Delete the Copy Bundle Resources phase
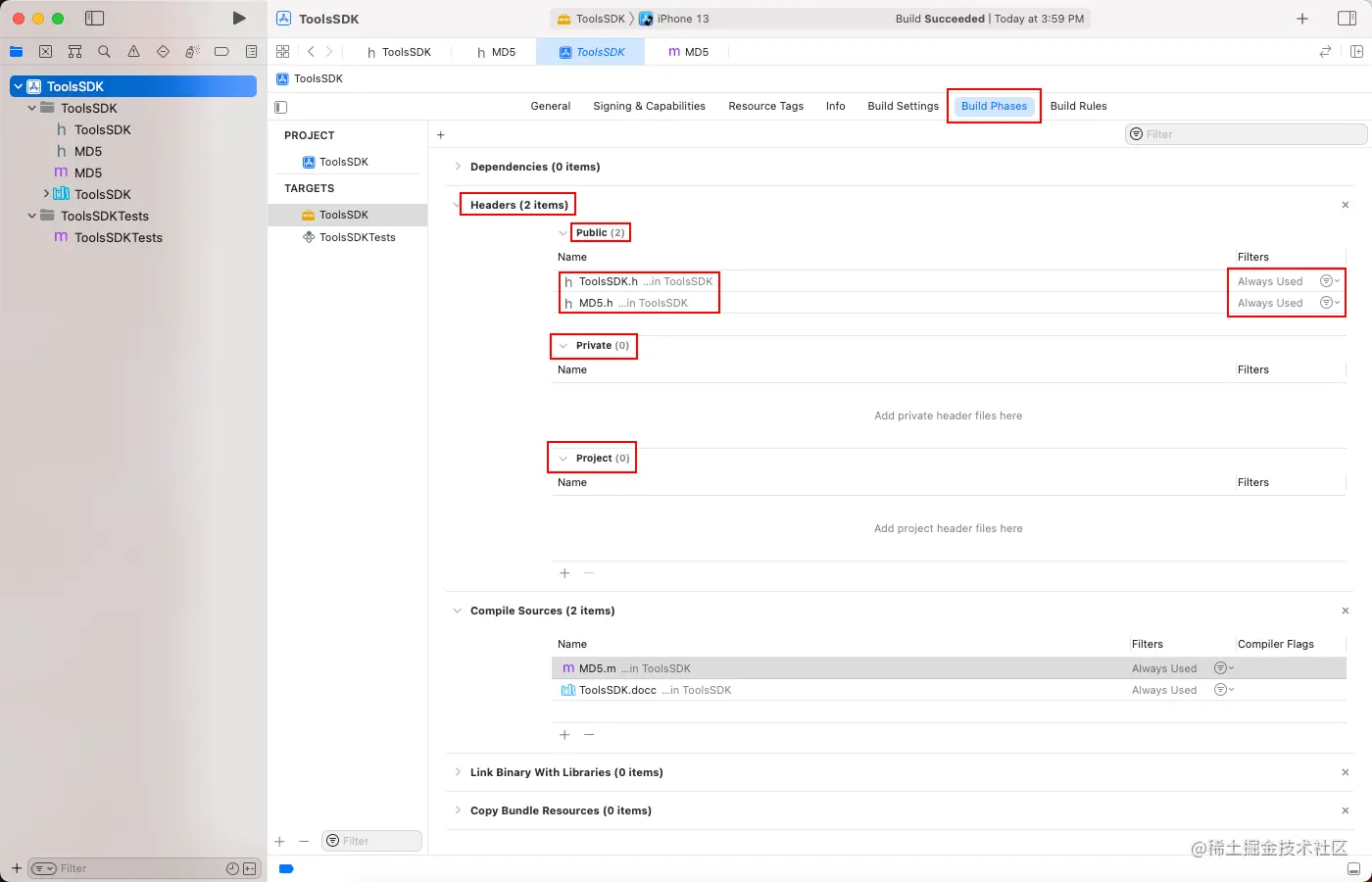The height and width of the screenshot is (882, 1372). pyautogui.click(x=1346, y=810)
